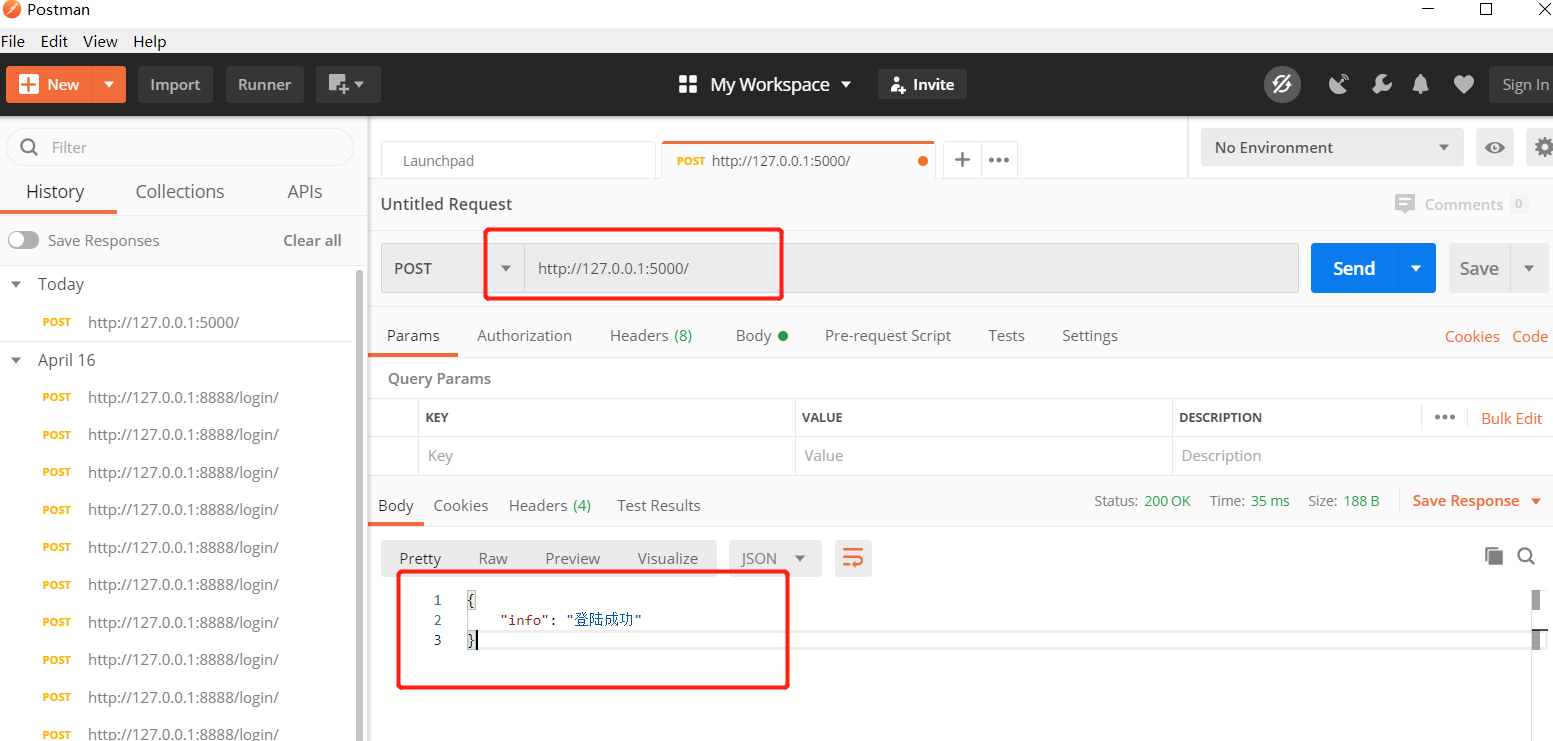Open the New button dropdown arrow
The height and width of the screenshot is (741, 1553).
point(110,85)
